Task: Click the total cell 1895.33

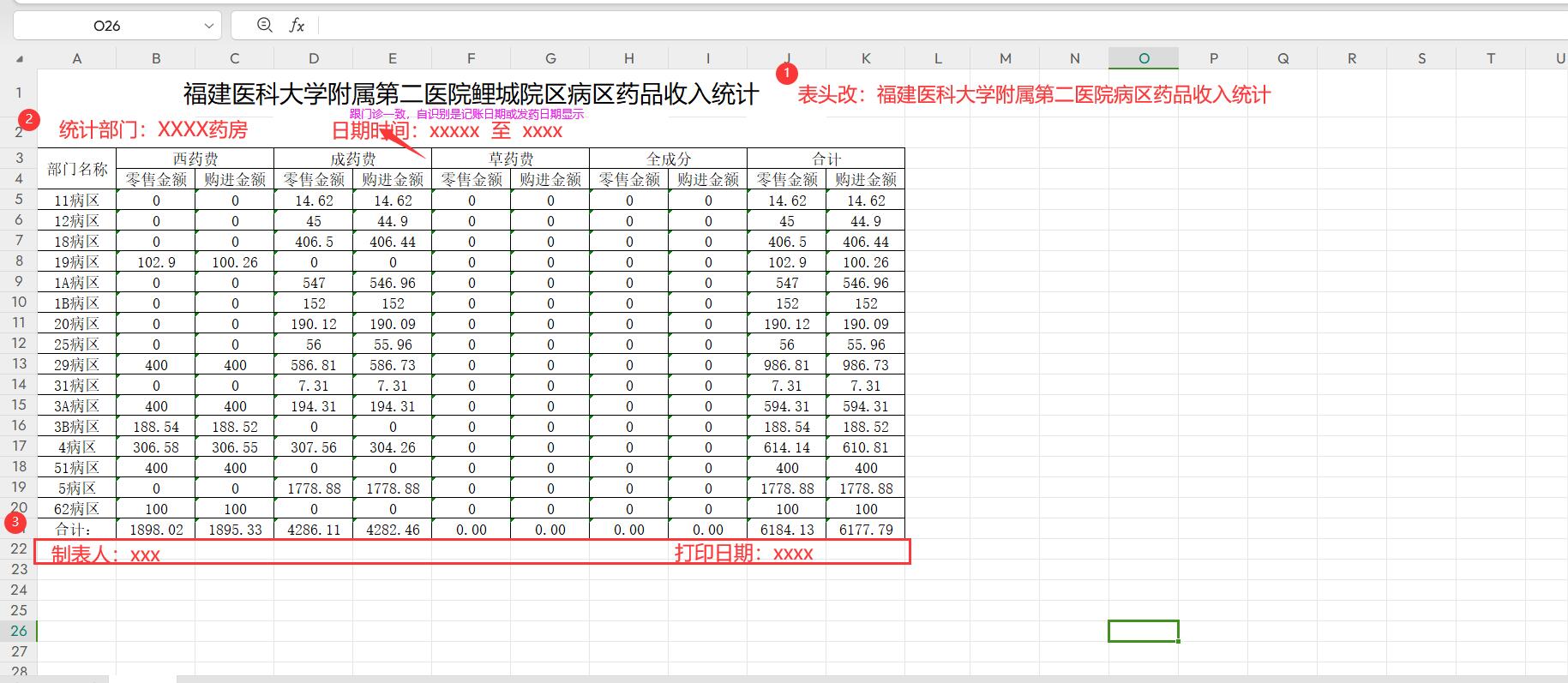Action: pyautogui.click(x=235, y=530)
